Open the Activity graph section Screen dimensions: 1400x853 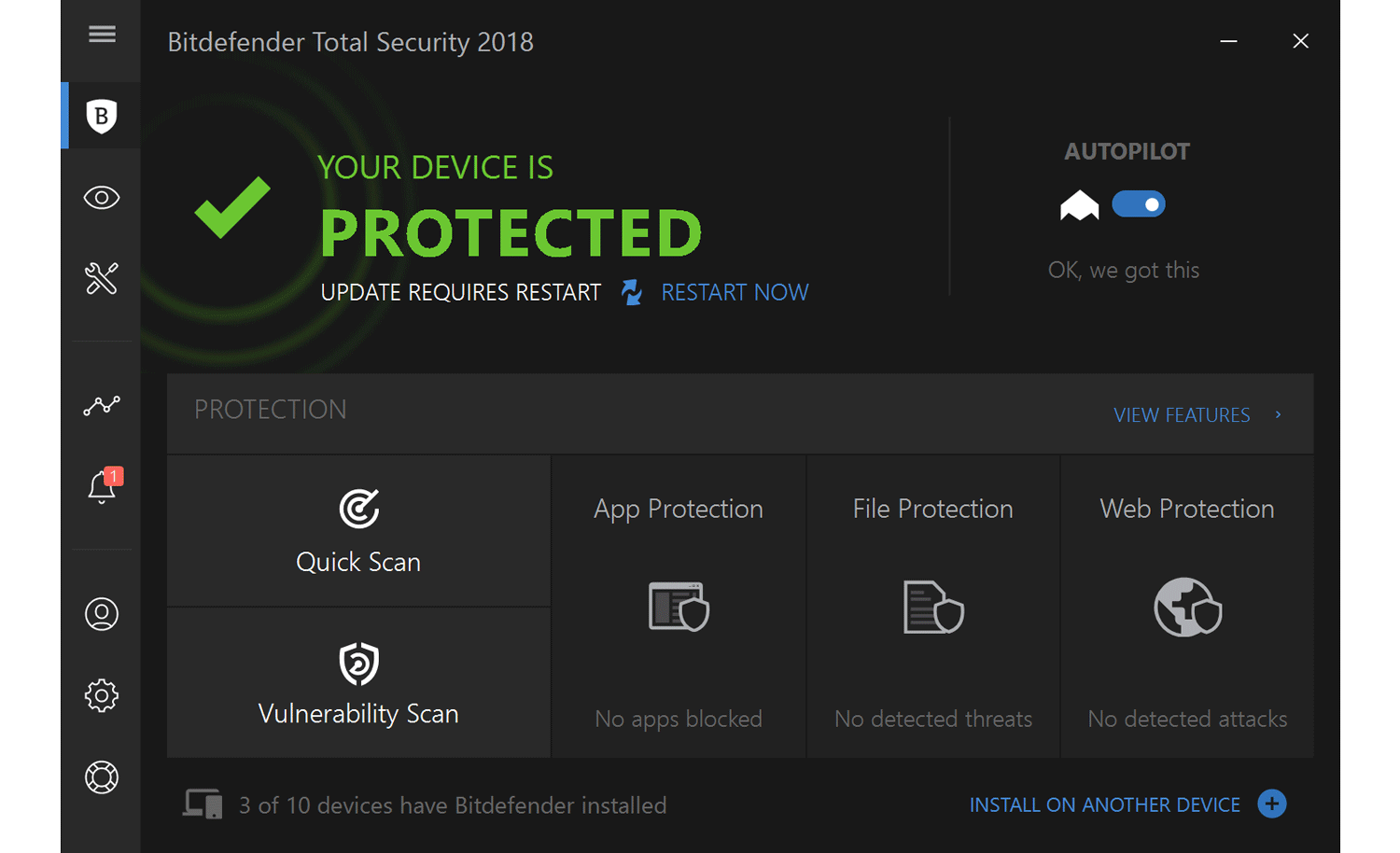click(102, 405)
